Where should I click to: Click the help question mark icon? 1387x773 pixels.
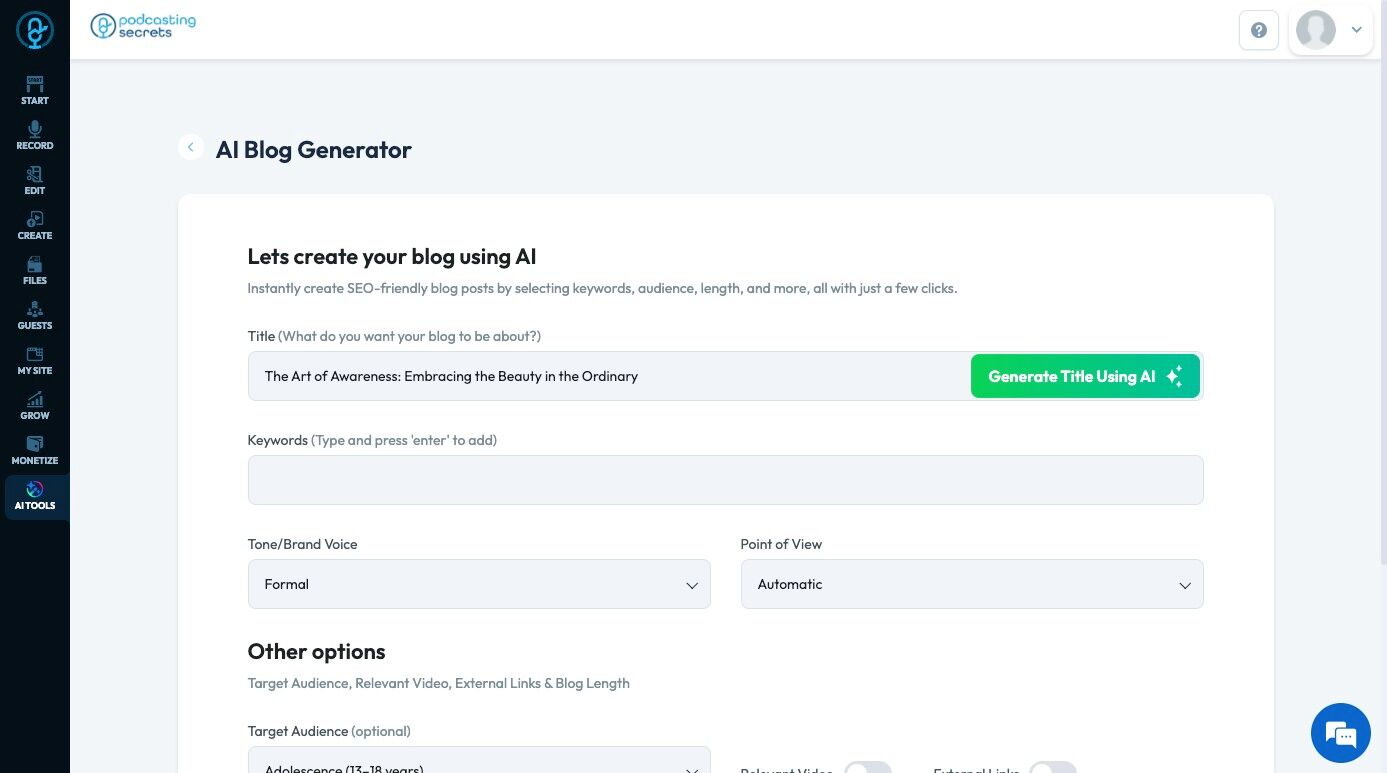pyautogui.click(x=1259, y=30)
